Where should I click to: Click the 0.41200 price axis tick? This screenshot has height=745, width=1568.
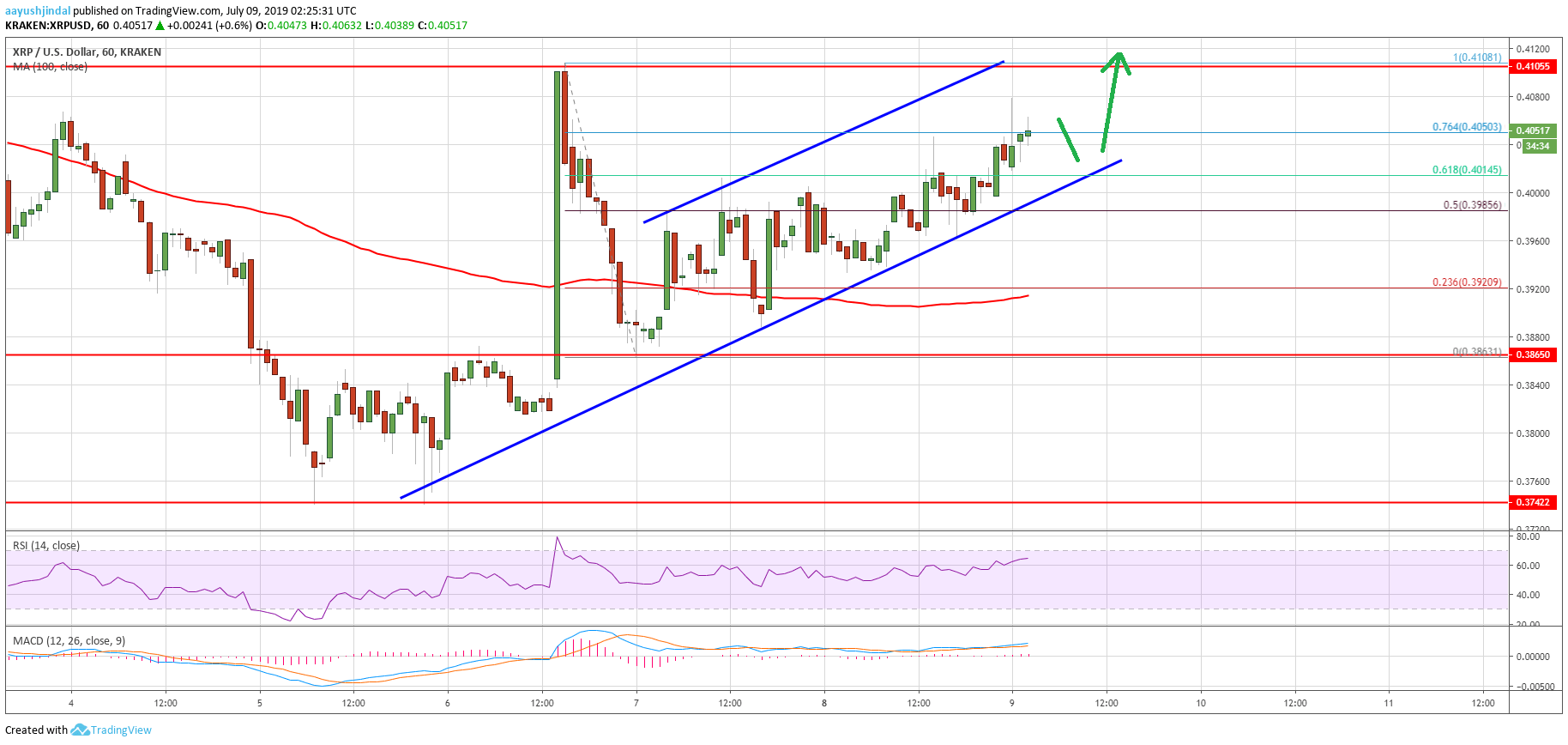[1533, 49]
